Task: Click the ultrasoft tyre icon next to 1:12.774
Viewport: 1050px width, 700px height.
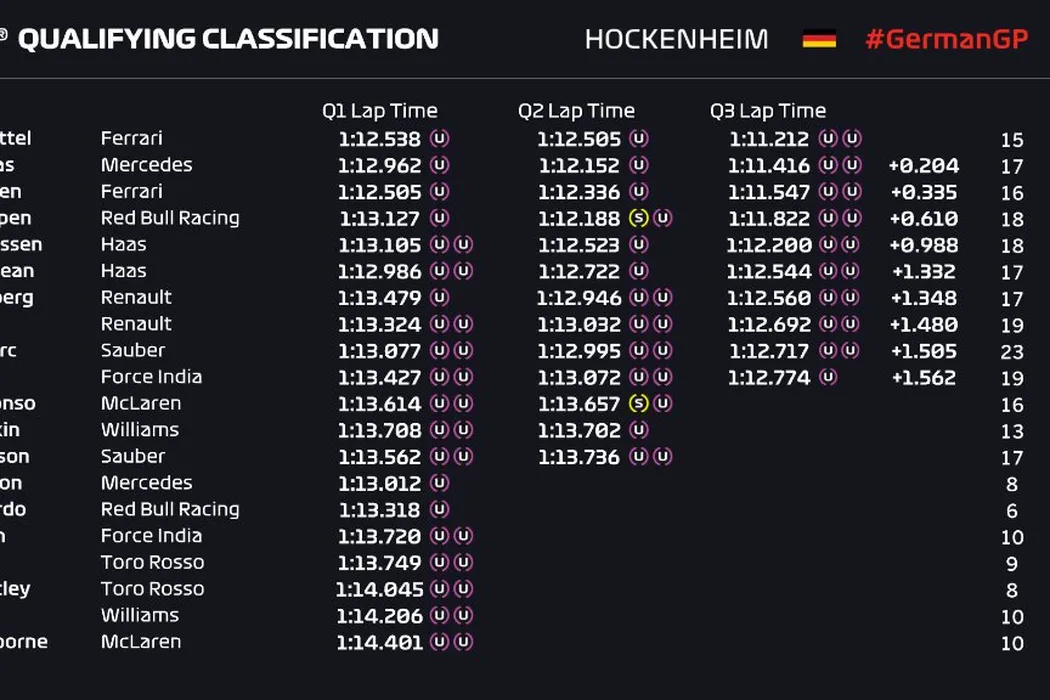Action: (x=828, y=377)
